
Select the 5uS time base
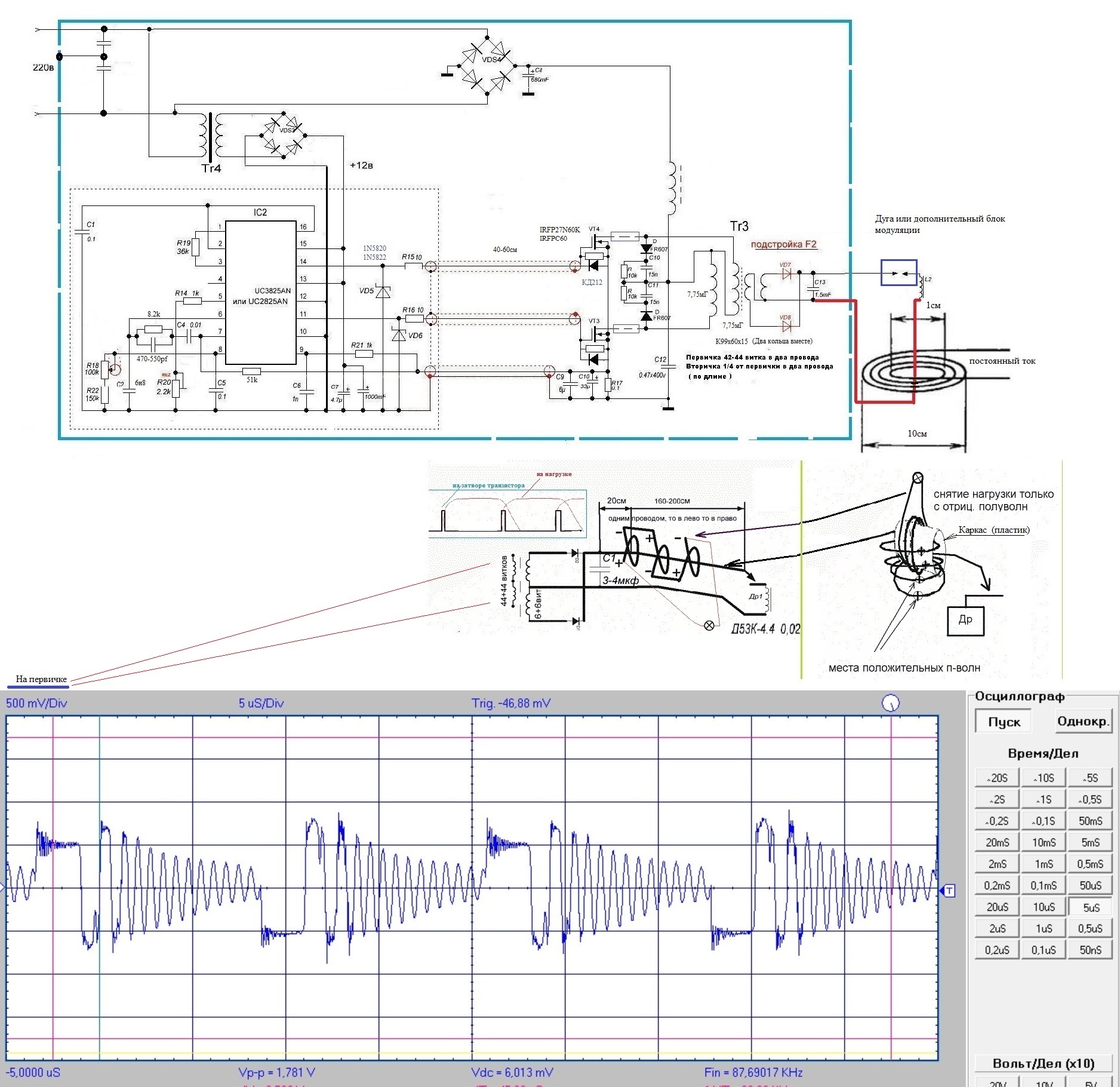point(1090,907)
